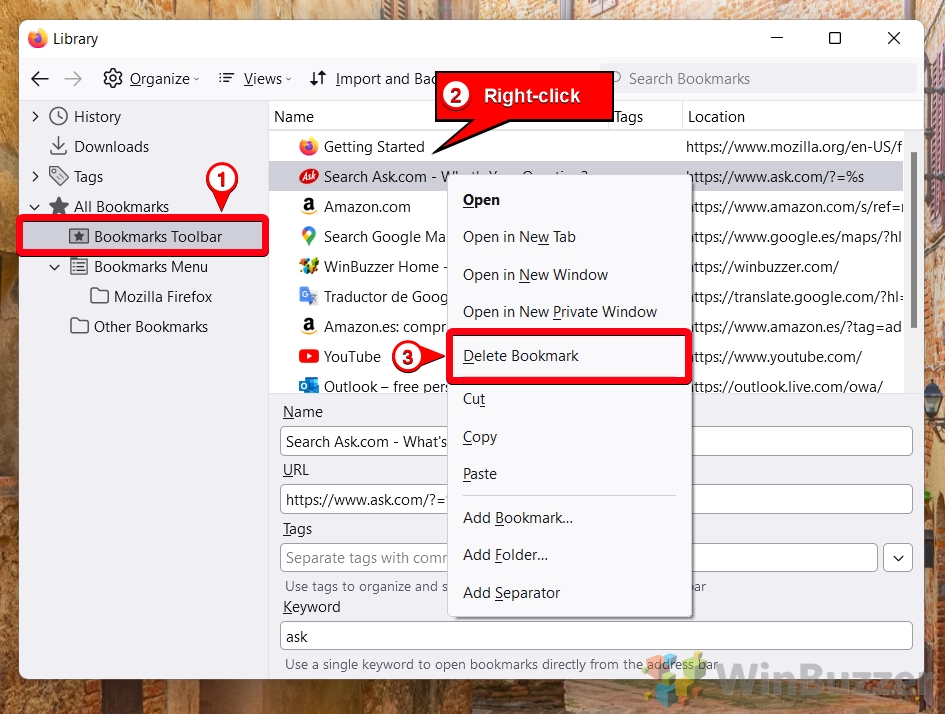The width and height of the screenshot is (945, 714).
Task: Choose Open in New Tab
Action: (570, 237)
